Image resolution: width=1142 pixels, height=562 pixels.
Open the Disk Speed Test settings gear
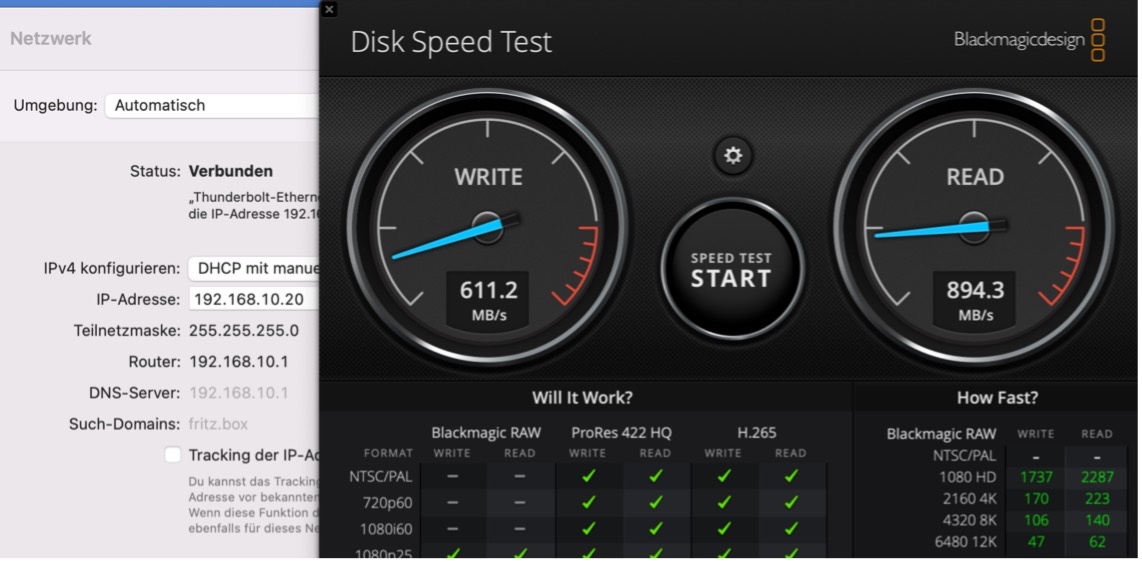click(733, 155)
